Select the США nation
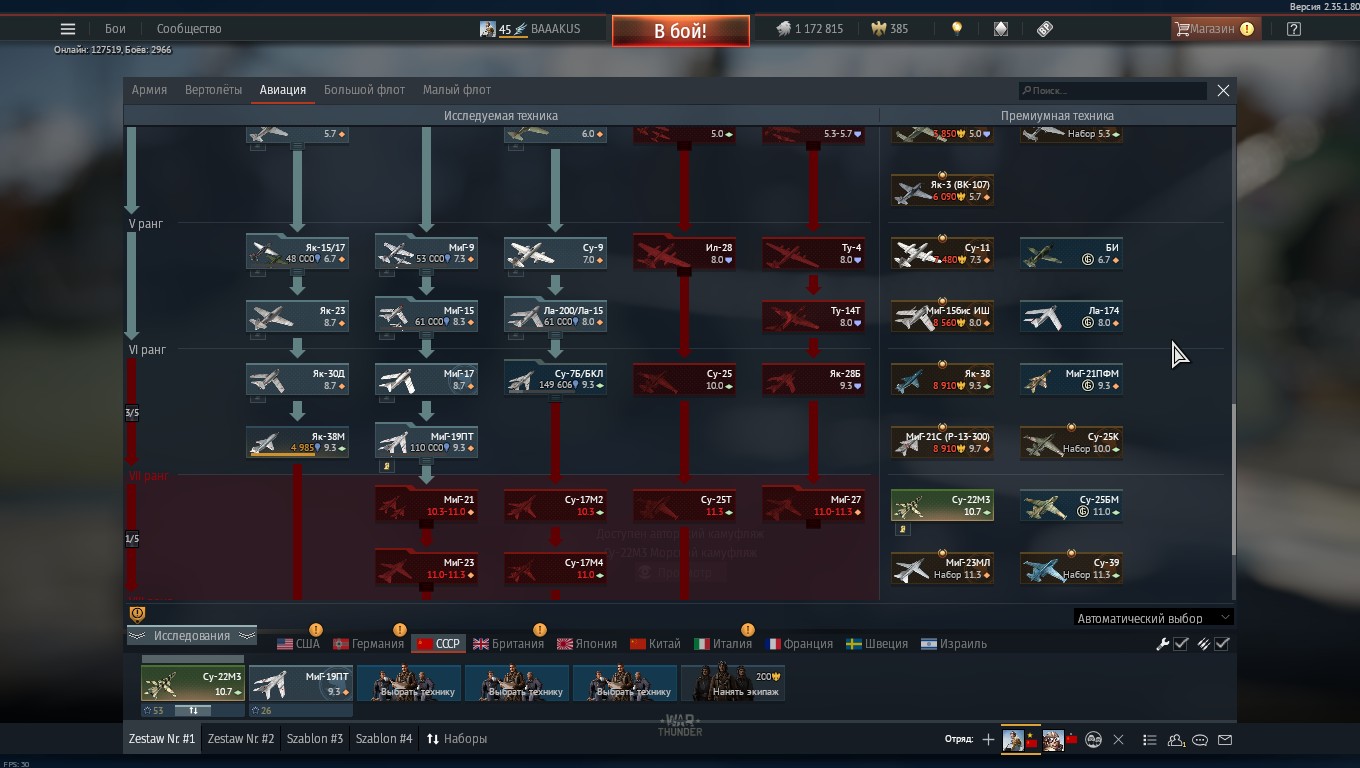The height and width of the screenshot is (768, 1360). 298,644
